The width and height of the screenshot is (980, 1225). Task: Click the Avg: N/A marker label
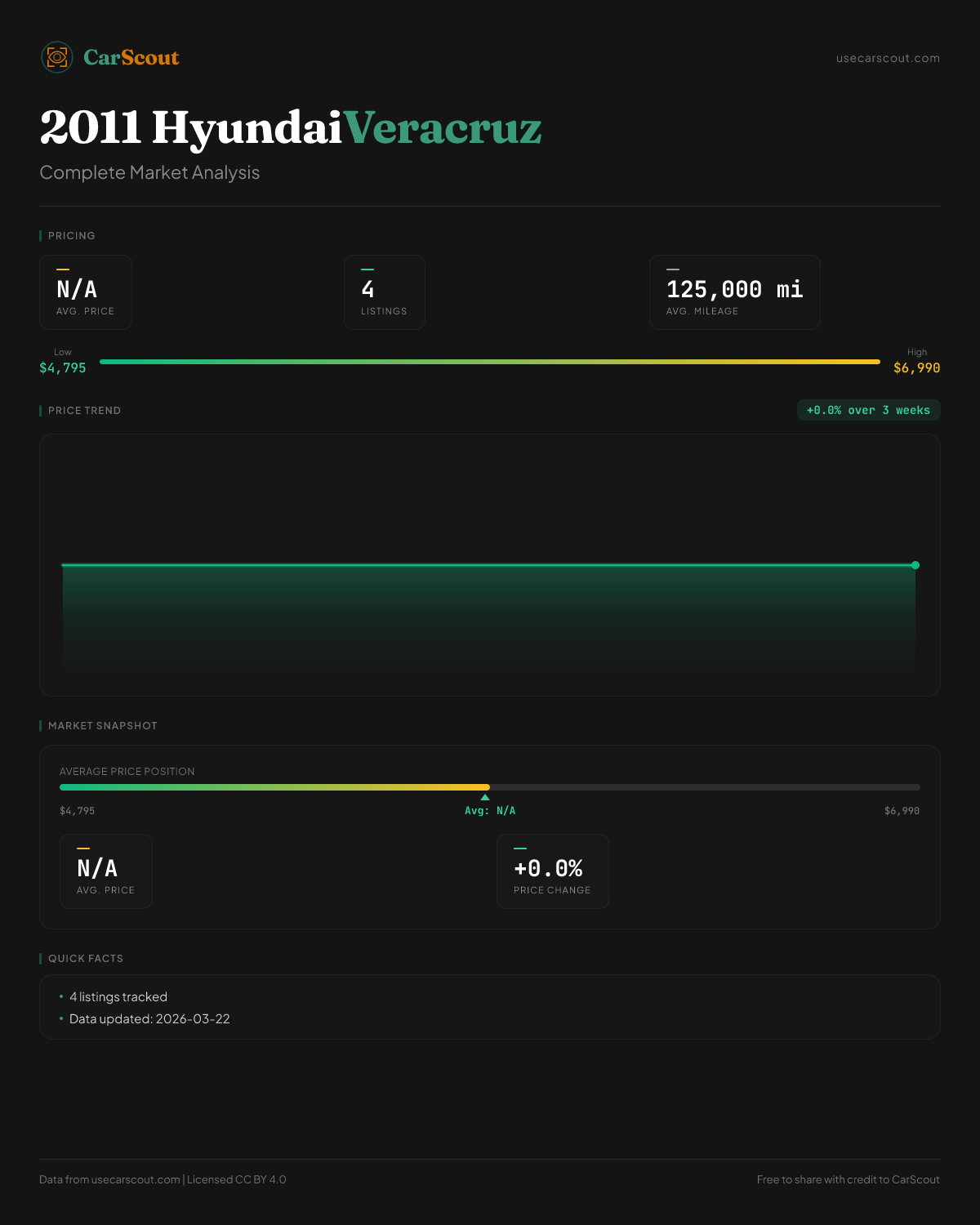(x=490, y=811)
